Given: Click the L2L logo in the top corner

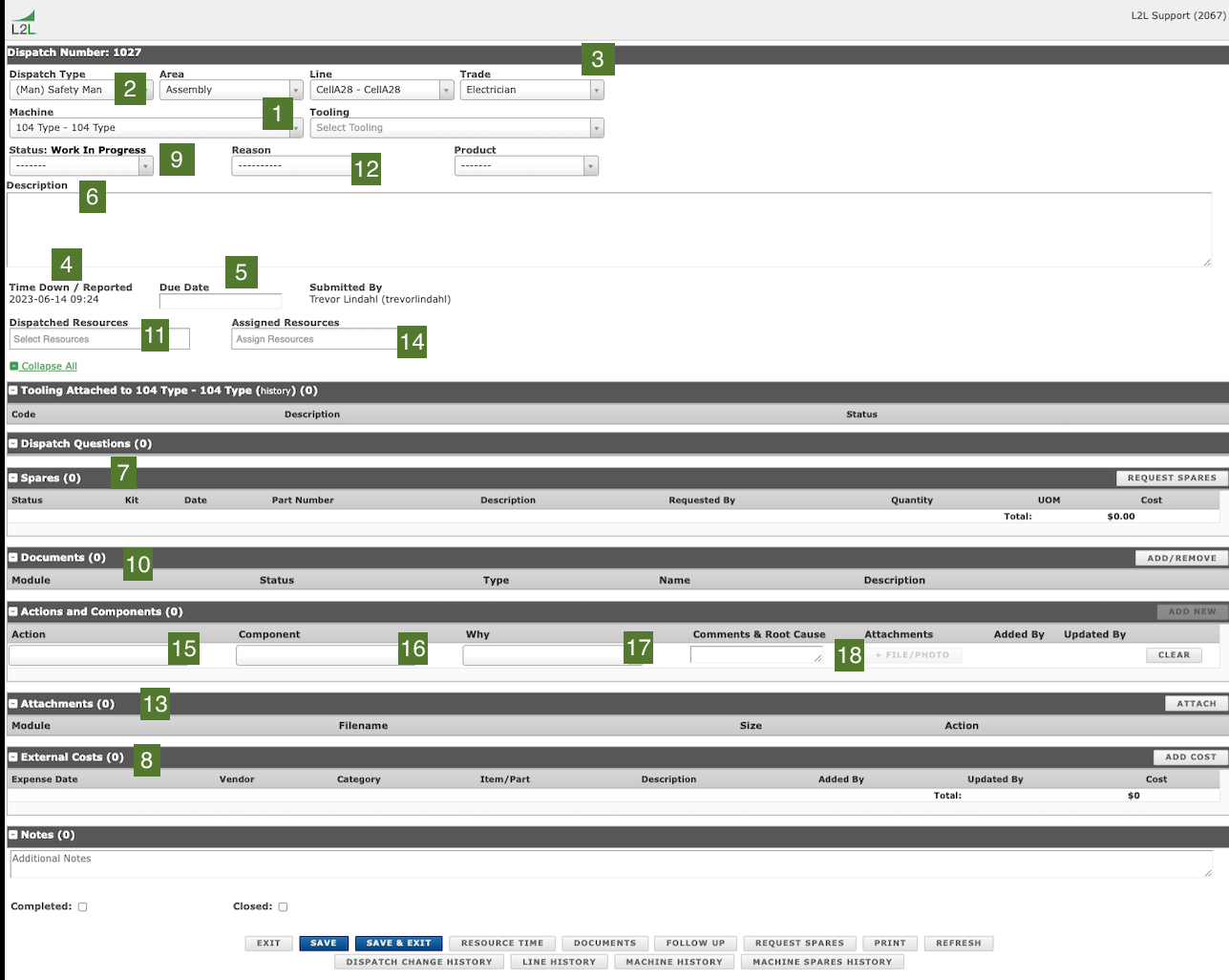Looking at the screenshot, I should 22,19.
